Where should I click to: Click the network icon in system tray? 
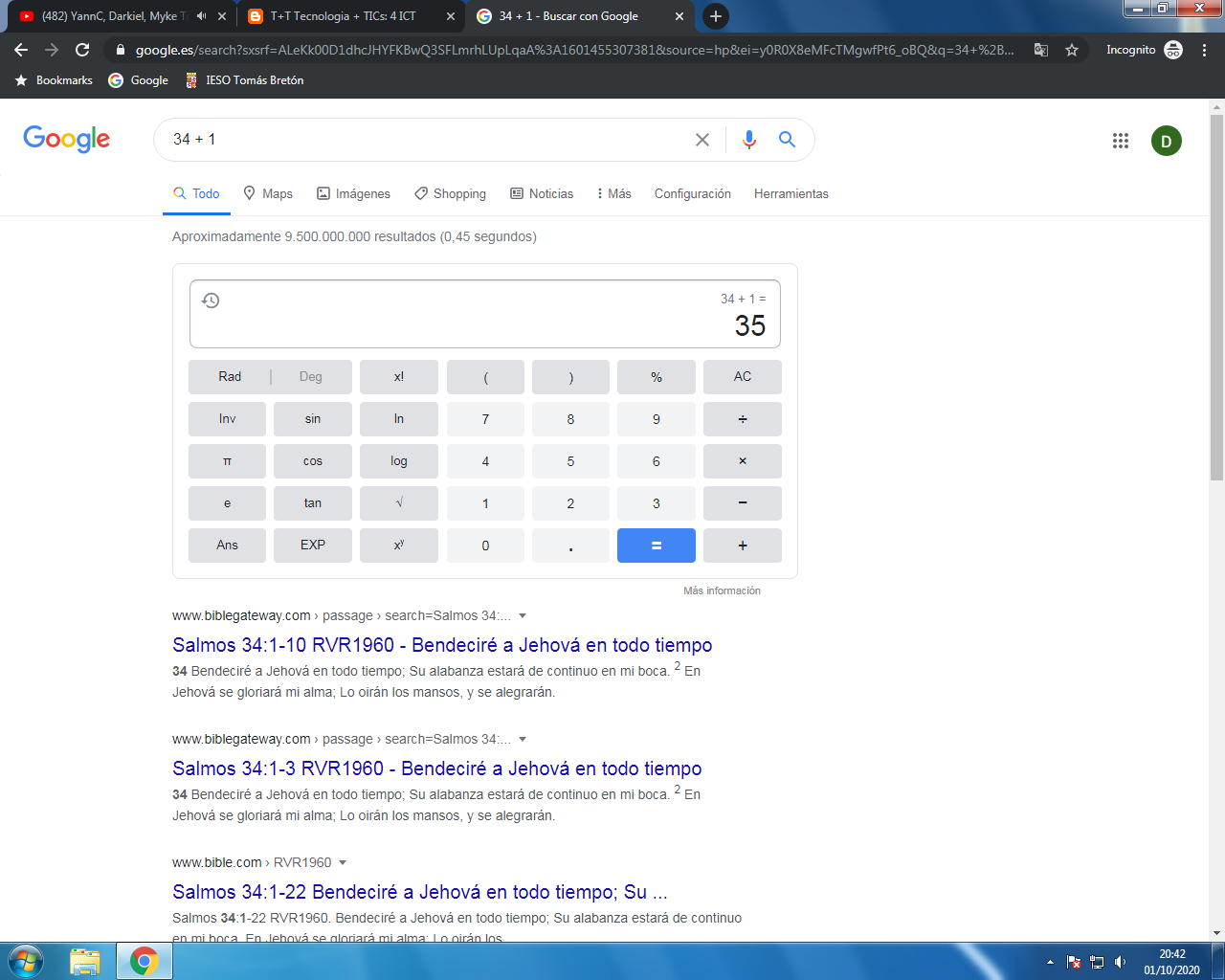tap(1098, 962)
